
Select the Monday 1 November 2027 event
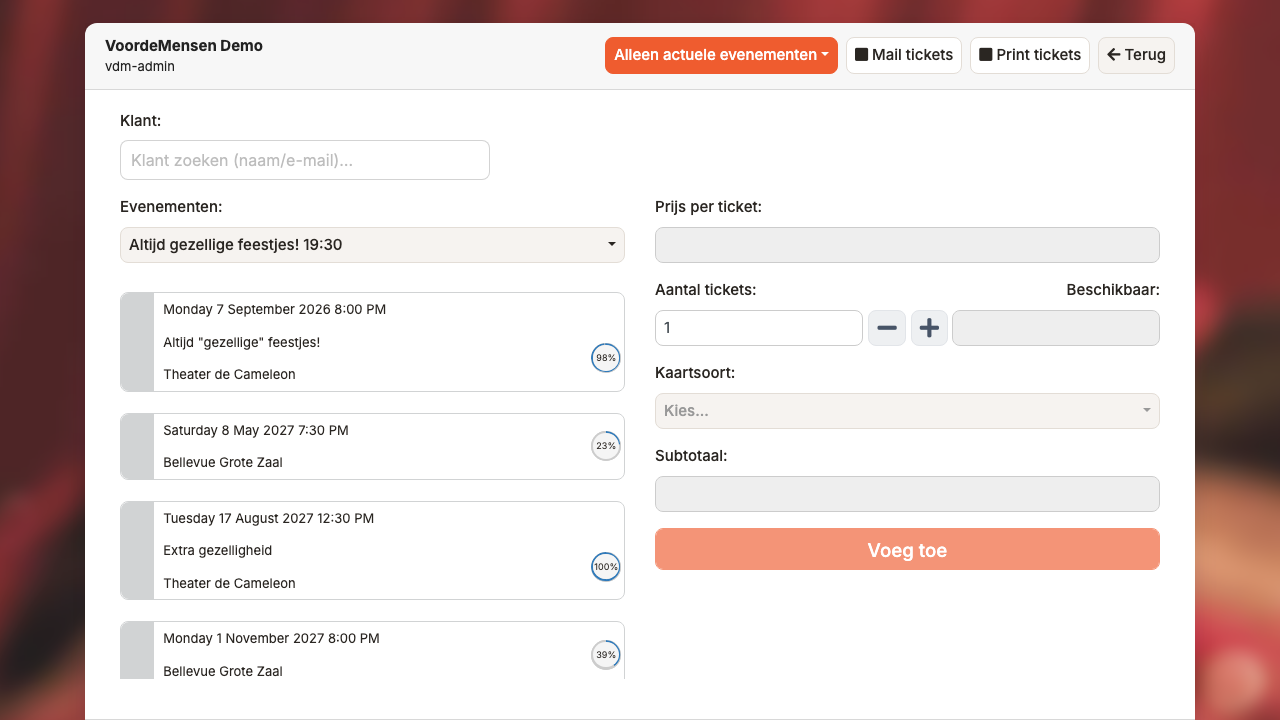tap(372, 650)
